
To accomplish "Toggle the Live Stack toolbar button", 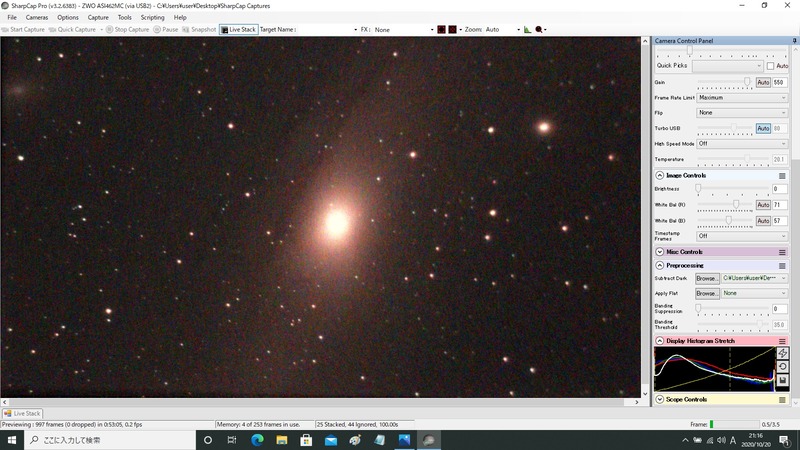I will [238, 30].
